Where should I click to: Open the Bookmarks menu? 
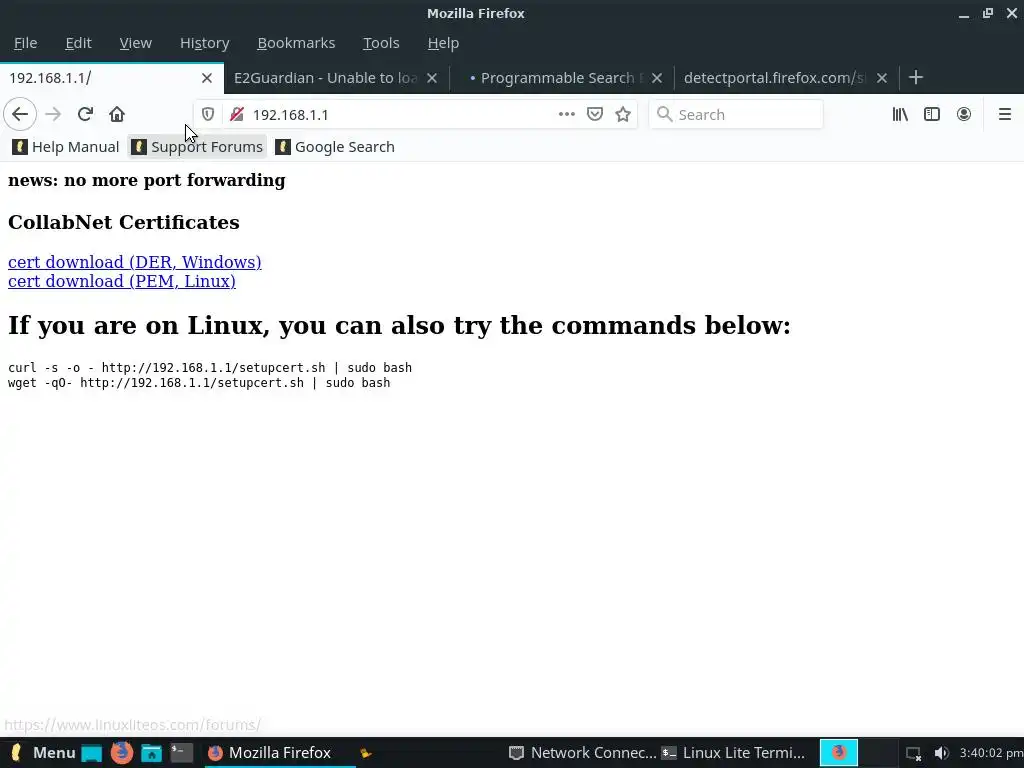[x=296, y=43]
